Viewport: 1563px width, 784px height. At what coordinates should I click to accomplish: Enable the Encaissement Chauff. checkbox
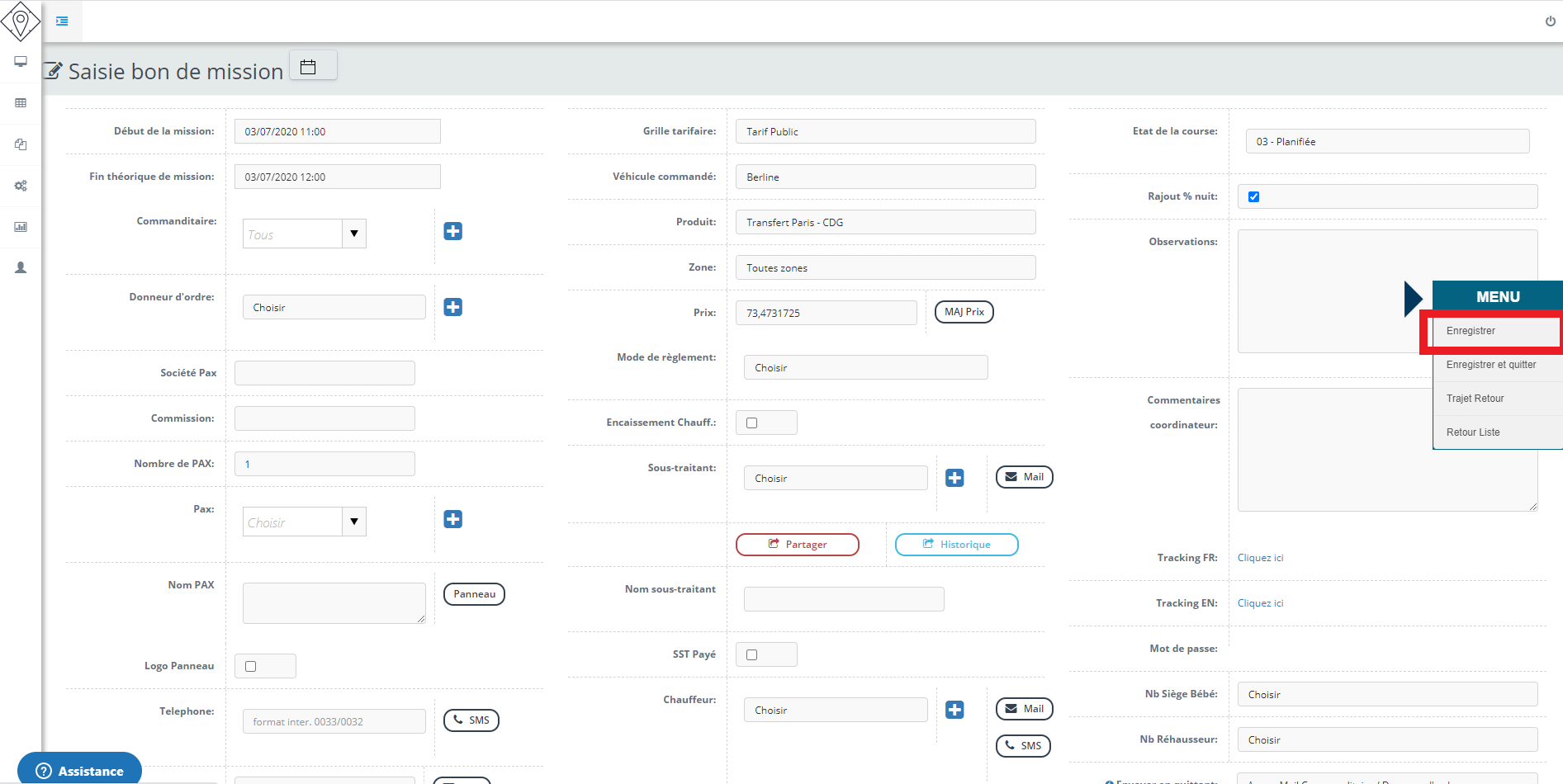pos(751,423)
